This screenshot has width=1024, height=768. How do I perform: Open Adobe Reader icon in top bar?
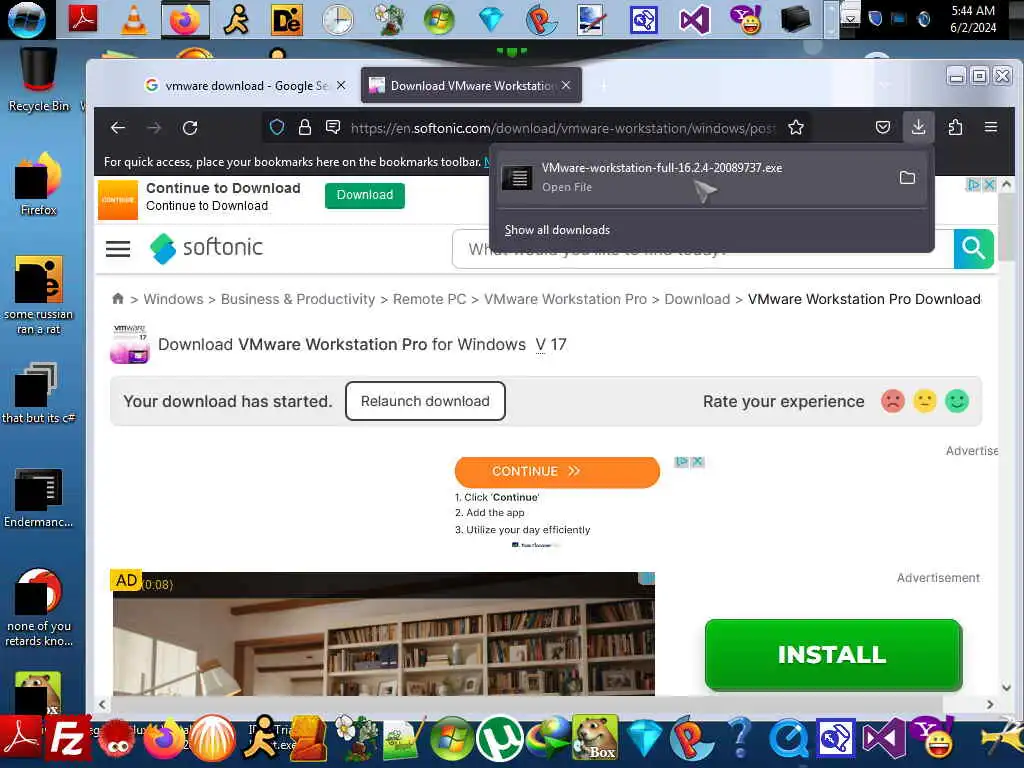coord(83,19)
